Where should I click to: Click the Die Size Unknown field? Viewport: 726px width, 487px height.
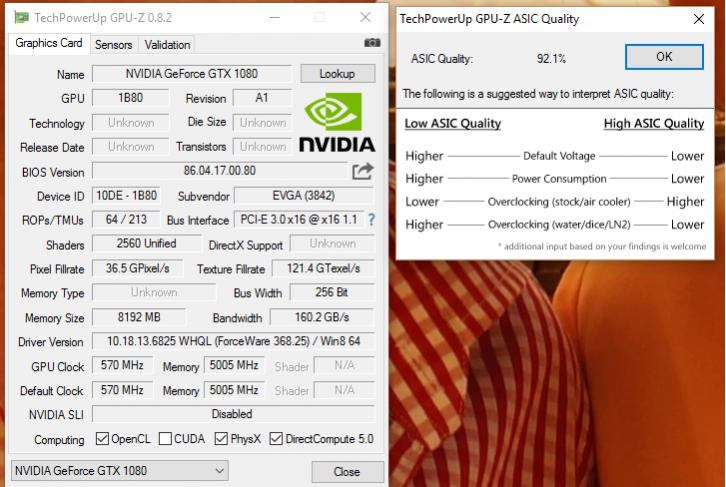tap(263, 123)
